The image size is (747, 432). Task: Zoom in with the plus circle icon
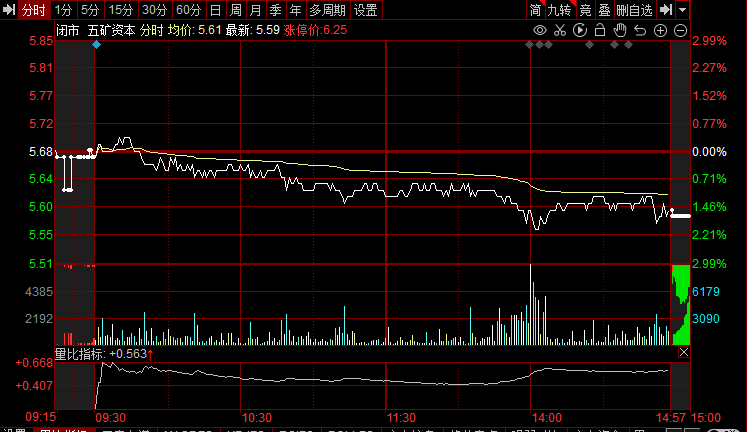[x=660, y=31]
